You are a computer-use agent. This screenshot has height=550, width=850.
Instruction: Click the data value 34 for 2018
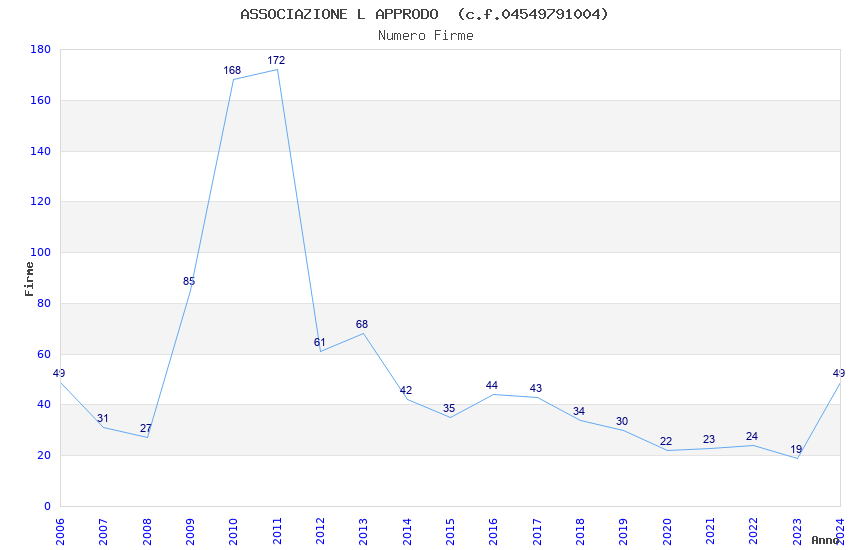579,411
